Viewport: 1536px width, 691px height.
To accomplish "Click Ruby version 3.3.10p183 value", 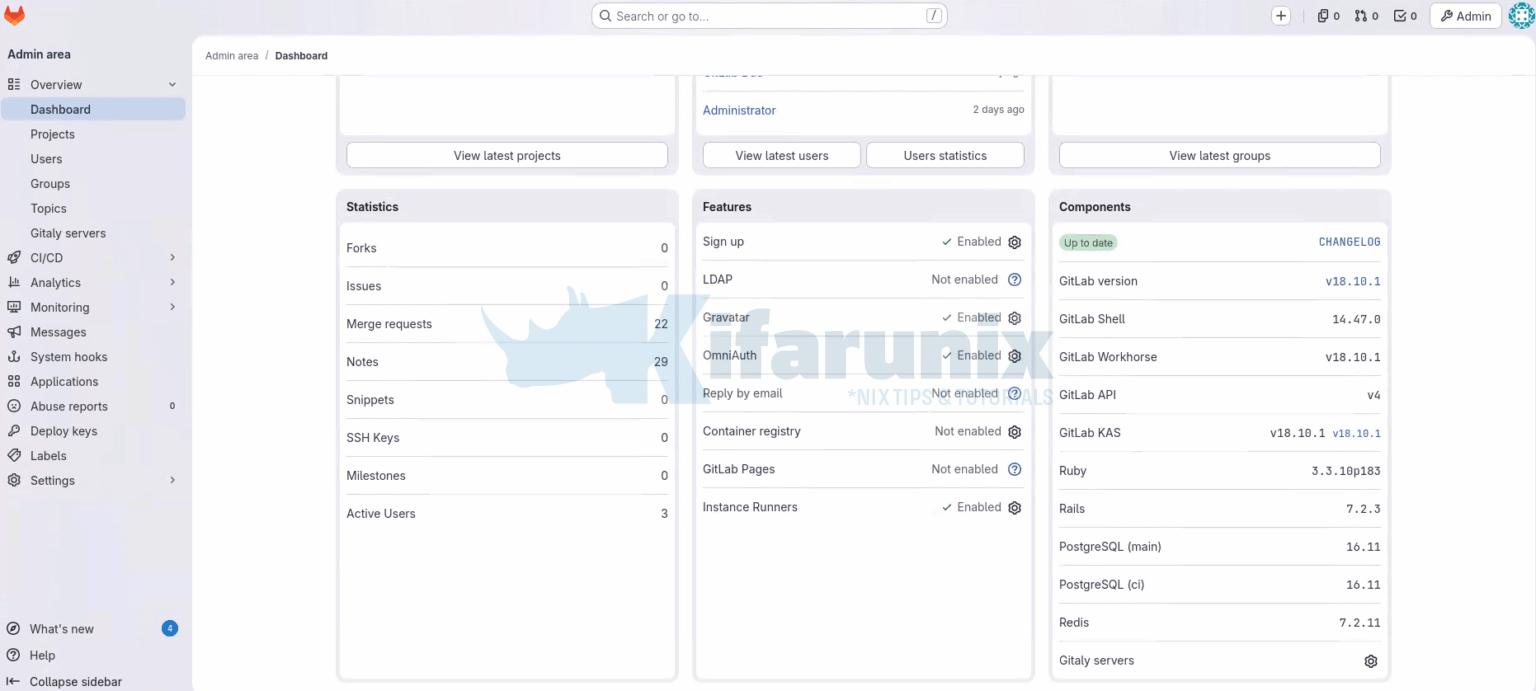I will click(1346, 471).
